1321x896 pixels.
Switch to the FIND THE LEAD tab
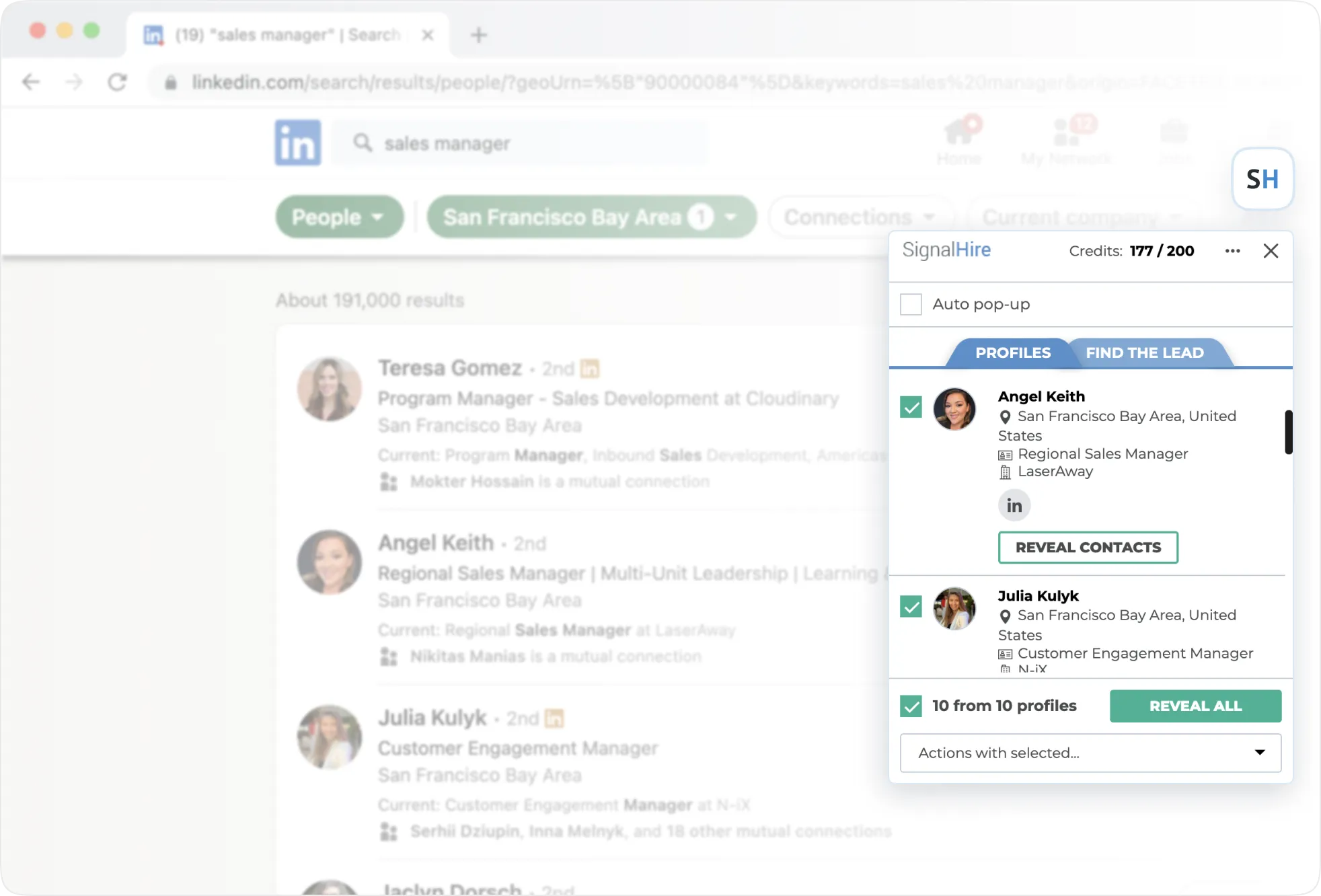point(1144,352)
